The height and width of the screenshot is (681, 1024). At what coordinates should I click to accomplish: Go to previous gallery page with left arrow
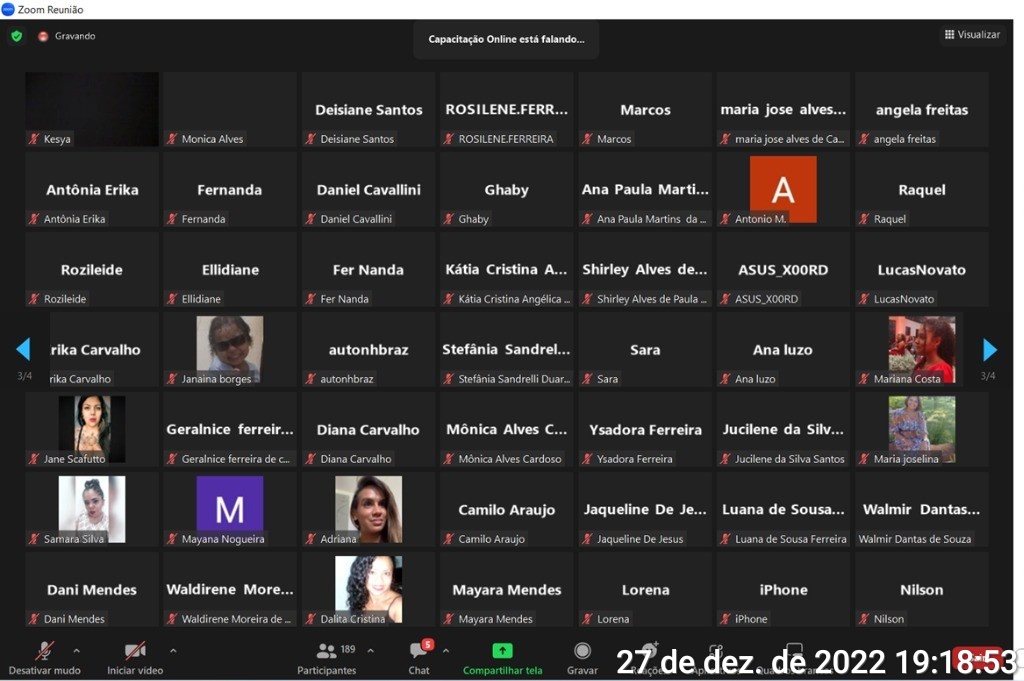[23, 349]
